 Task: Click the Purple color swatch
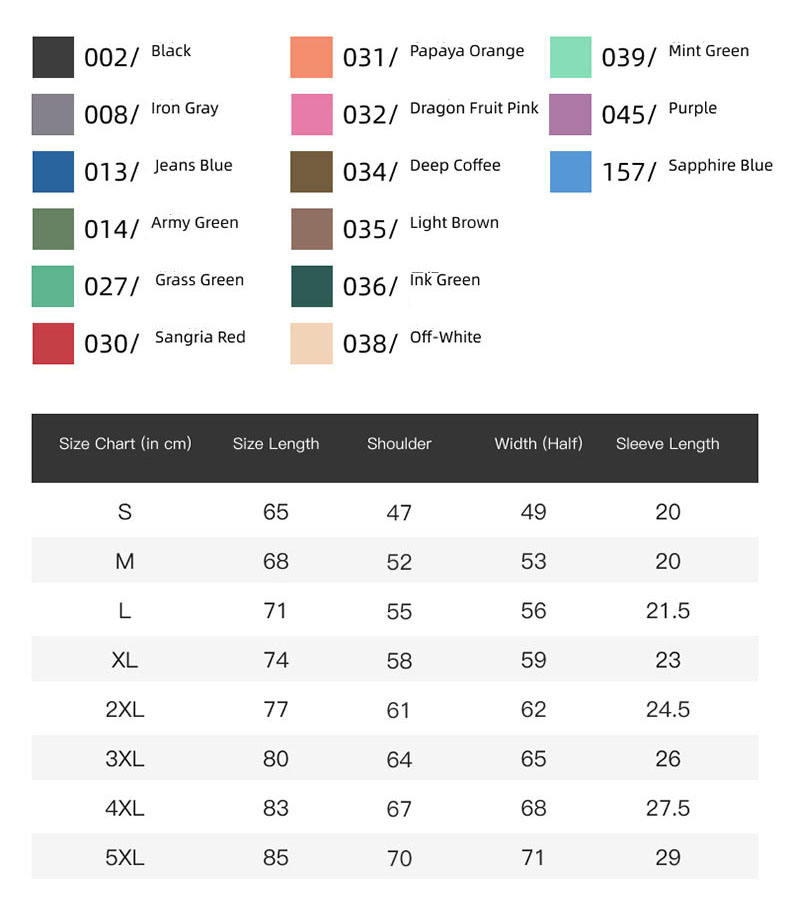coord(570,114)
